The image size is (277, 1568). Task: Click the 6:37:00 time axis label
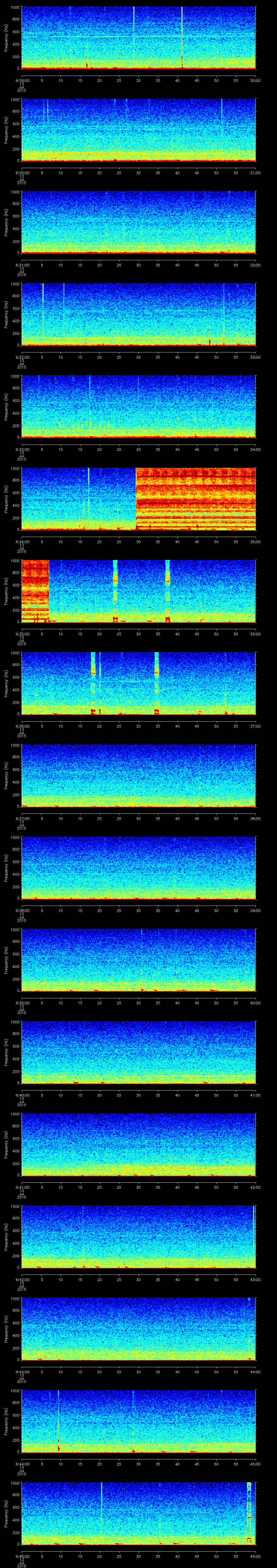(22, 818)
